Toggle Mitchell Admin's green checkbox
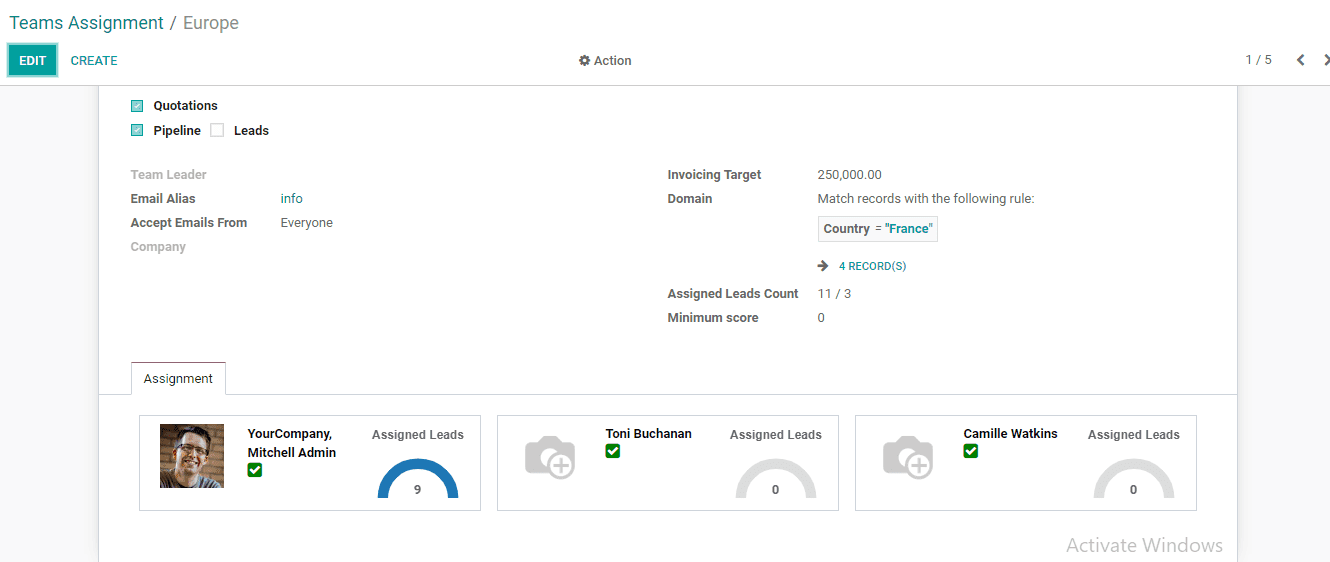Viewport: 1330px width, 562px height. click(x=255, y=470)
